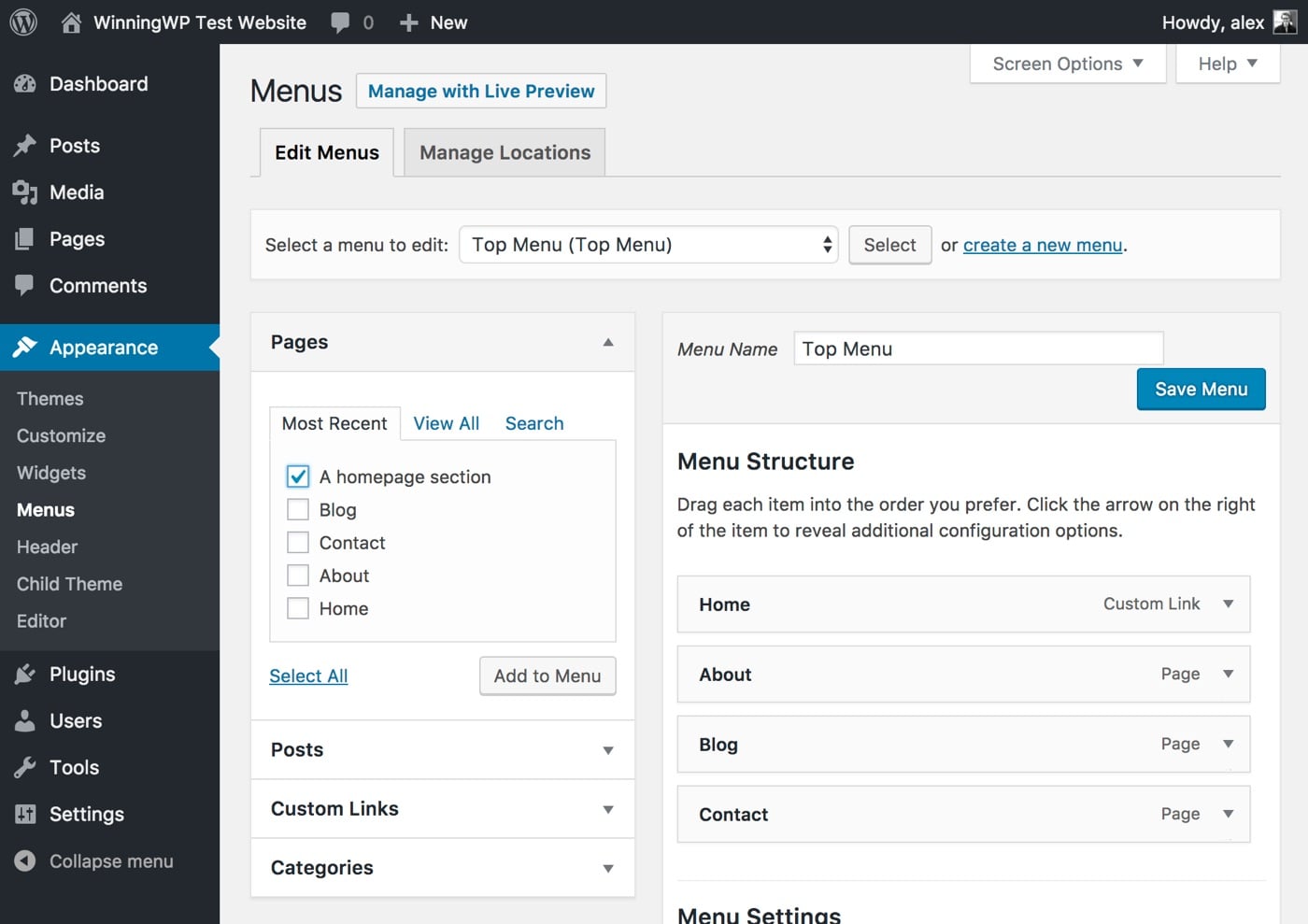Viewport: 1308px width, 924px height.
Task: Collapse the Pages panel with the up arrow
Action: pyautogui.click(x=608, y=342)
